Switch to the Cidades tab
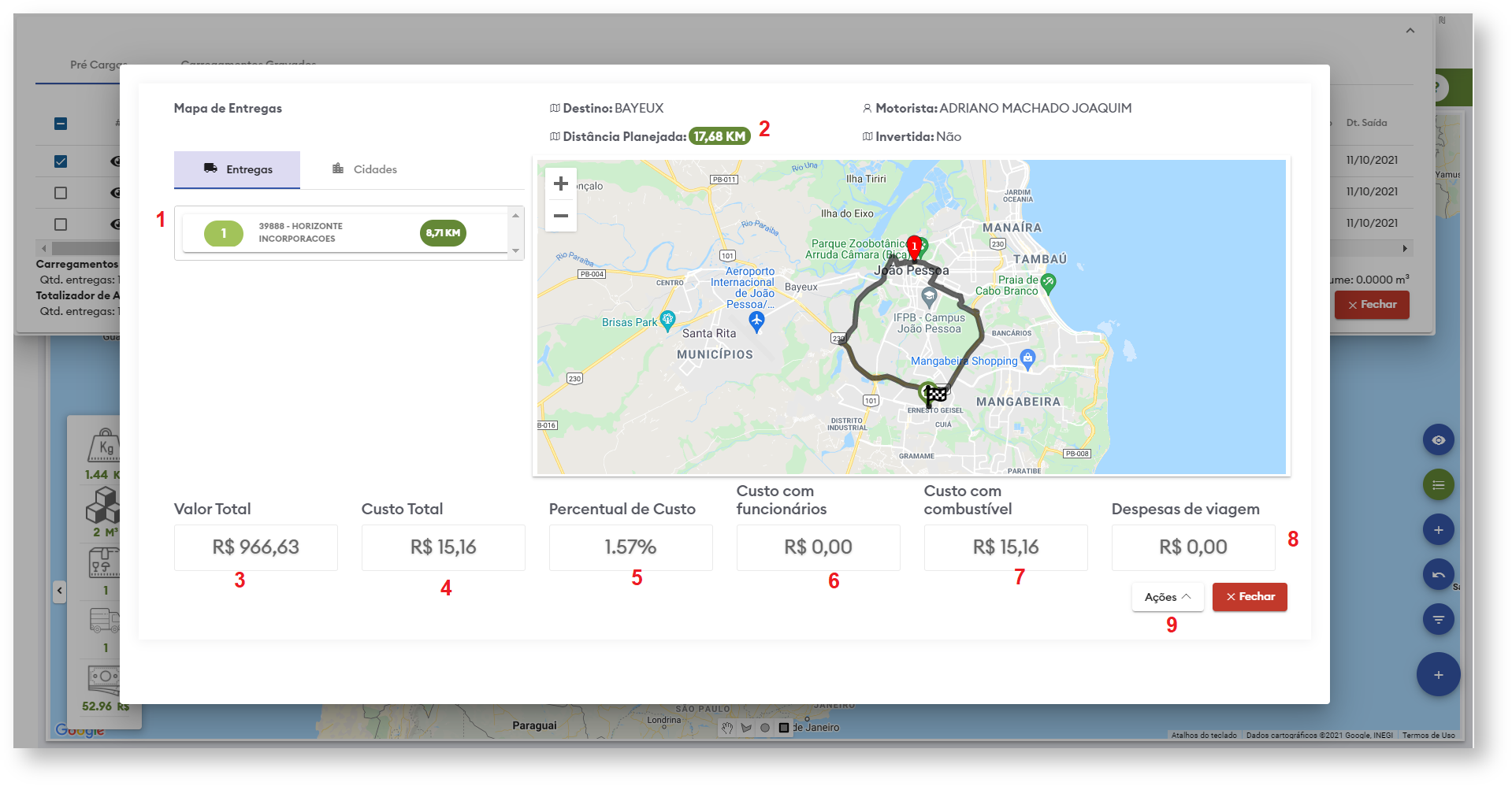 (365, 169)
